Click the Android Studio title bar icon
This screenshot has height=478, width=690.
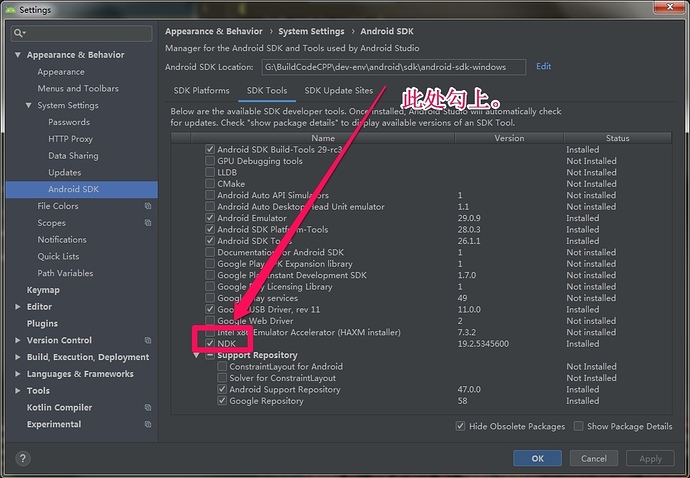(11, 9)
